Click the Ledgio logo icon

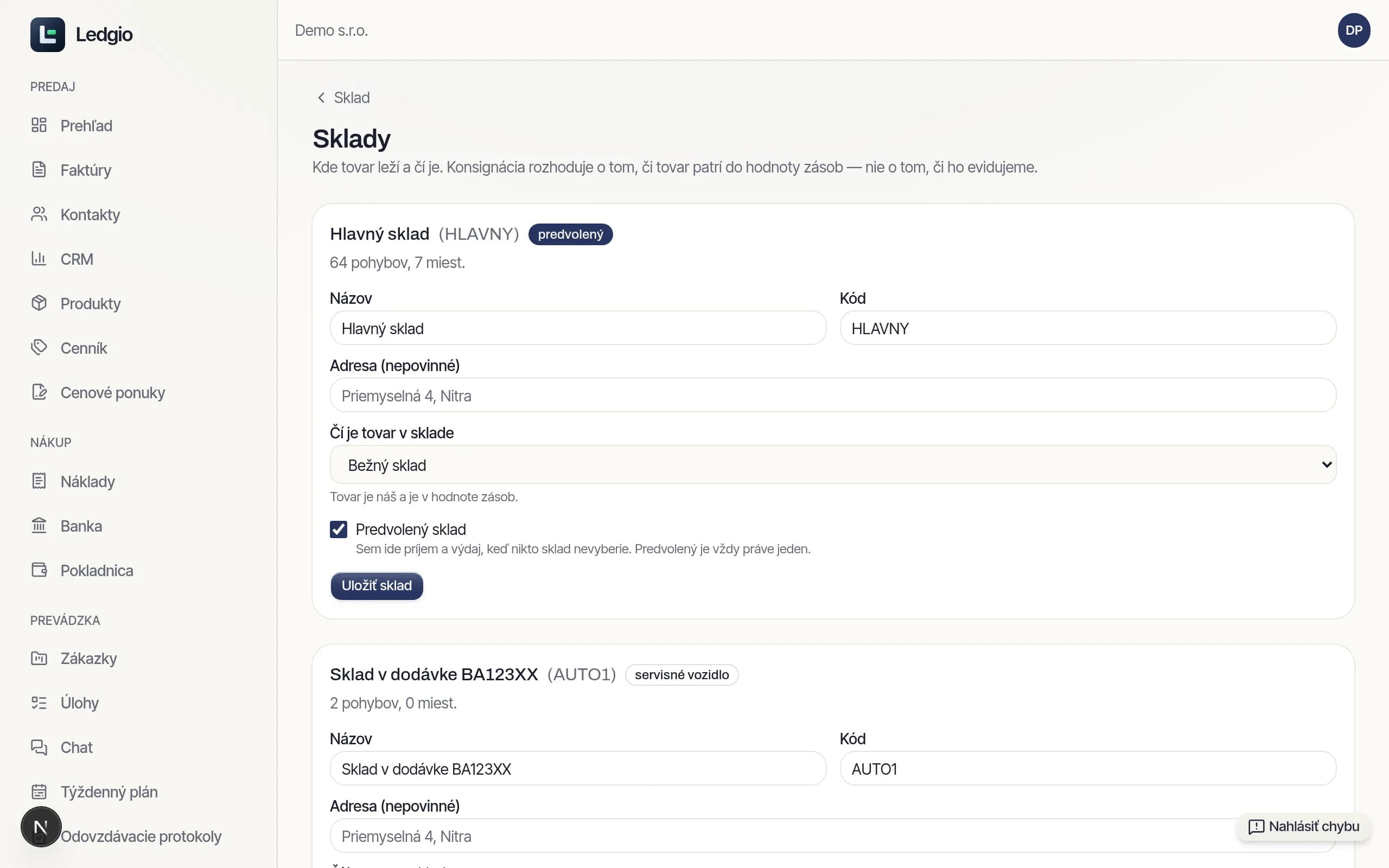48,34
